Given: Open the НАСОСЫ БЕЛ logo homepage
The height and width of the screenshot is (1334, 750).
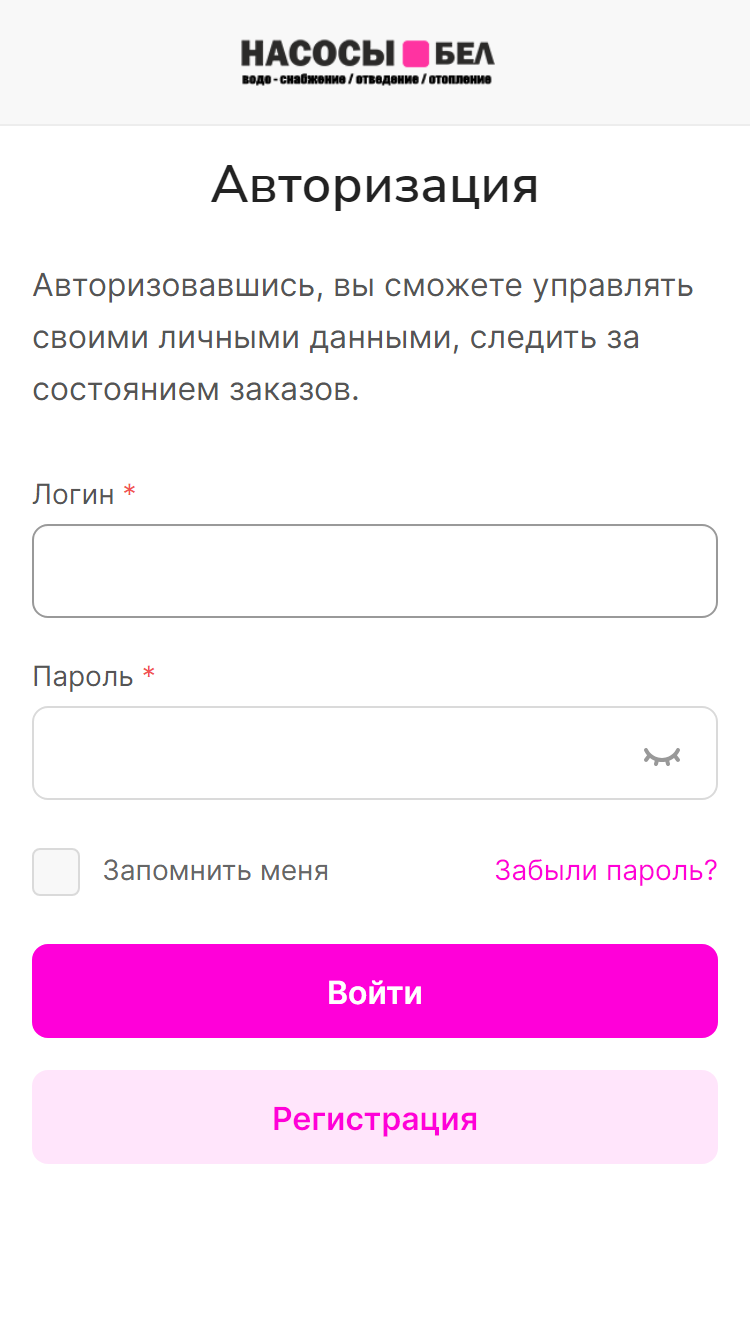Looking at the screenshot, I should click(x=367, y=62).
